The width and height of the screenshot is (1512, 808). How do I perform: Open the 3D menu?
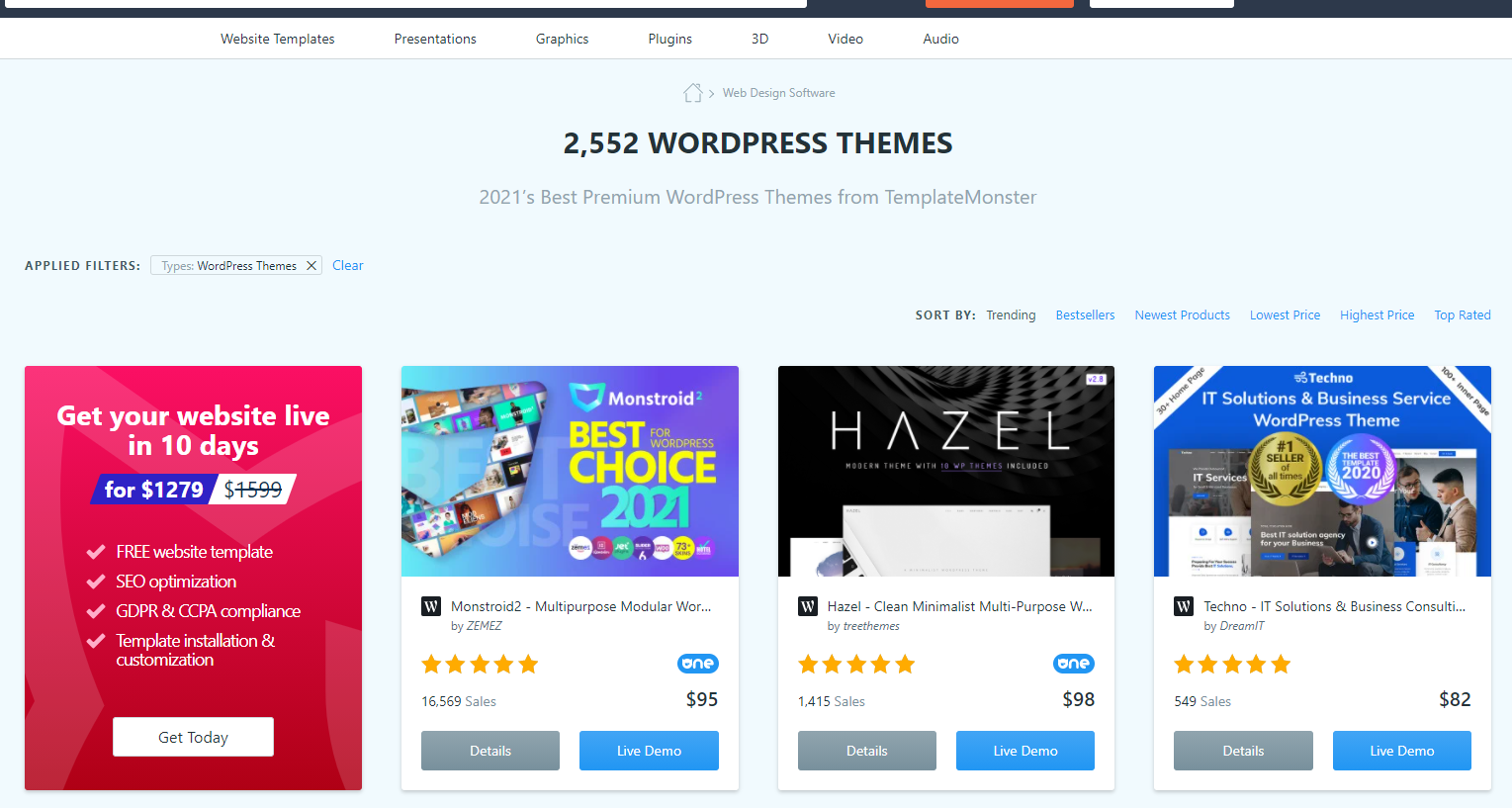tap(759, 39)
